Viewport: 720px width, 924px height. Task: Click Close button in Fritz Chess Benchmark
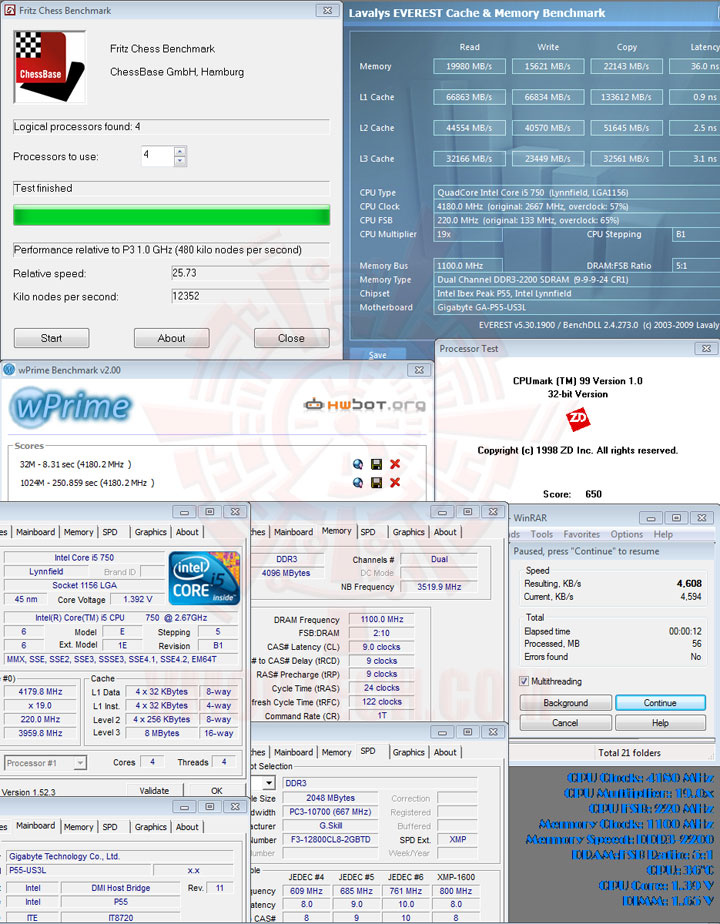(x=292, y=338)
